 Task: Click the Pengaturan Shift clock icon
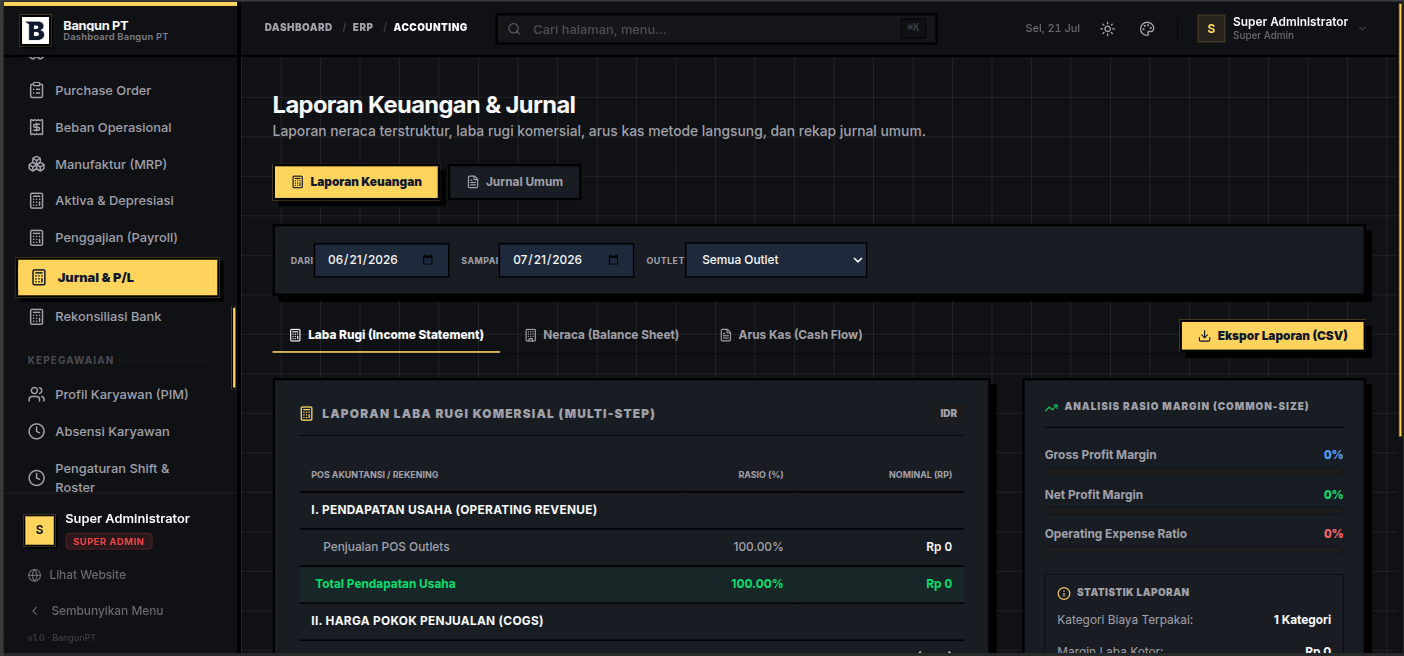36,478
